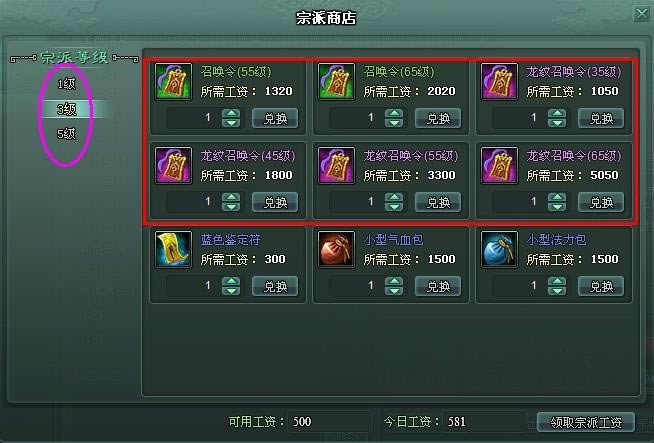
Task: Click the 小型气血包 red pouch icon
Action: (336, 249)
